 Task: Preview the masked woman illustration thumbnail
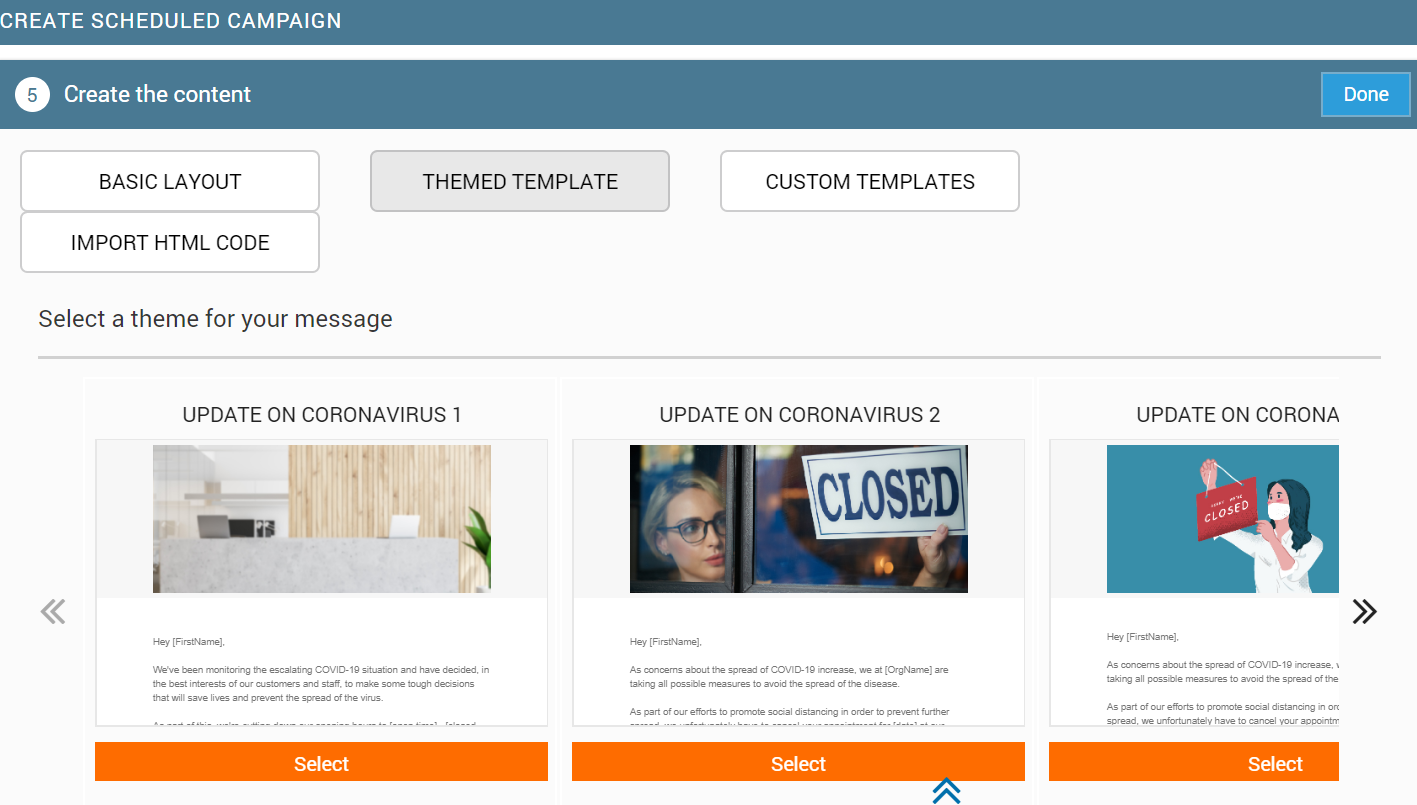point(1223,519)
